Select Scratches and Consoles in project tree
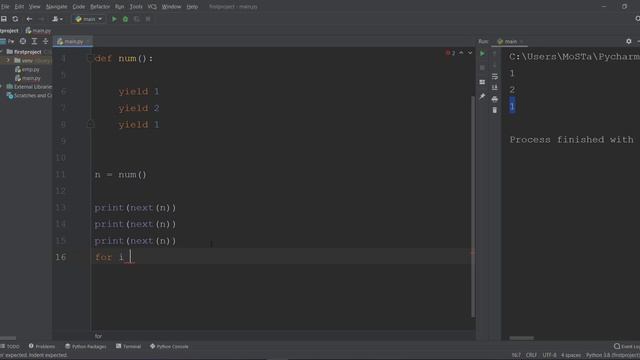The height and width of the screenshot is (360, 640). tap(29, 96)
